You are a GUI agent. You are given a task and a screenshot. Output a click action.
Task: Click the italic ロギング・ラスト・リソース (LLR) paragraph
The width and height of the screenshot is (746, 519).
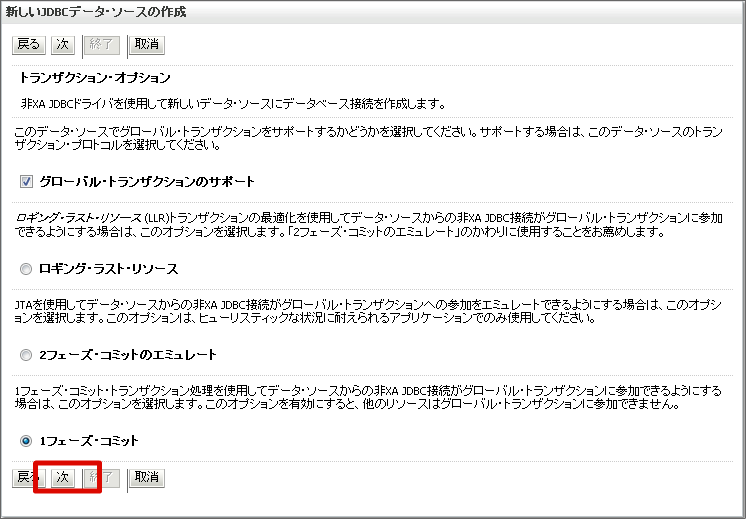point(368,225)
